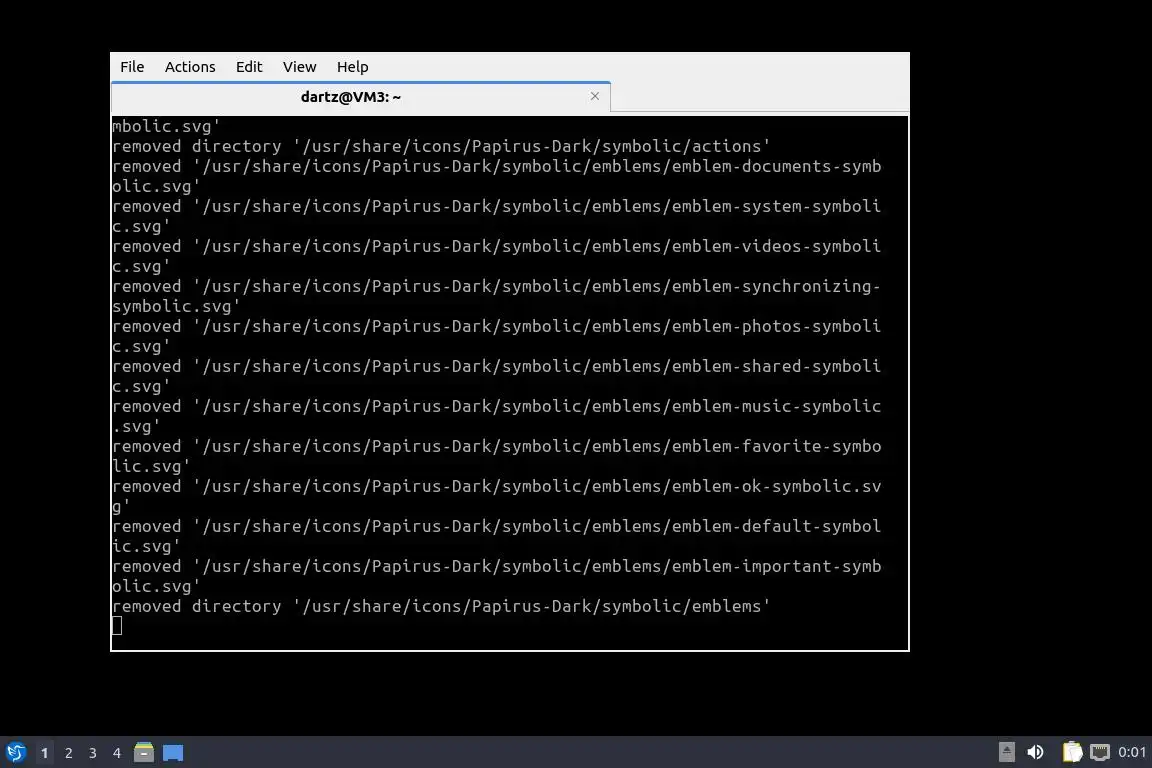Viewport: 1152px width, 768px height.
Task: Click the line "removed directory ... symbolic/actions'"
Action: point(441,146)
